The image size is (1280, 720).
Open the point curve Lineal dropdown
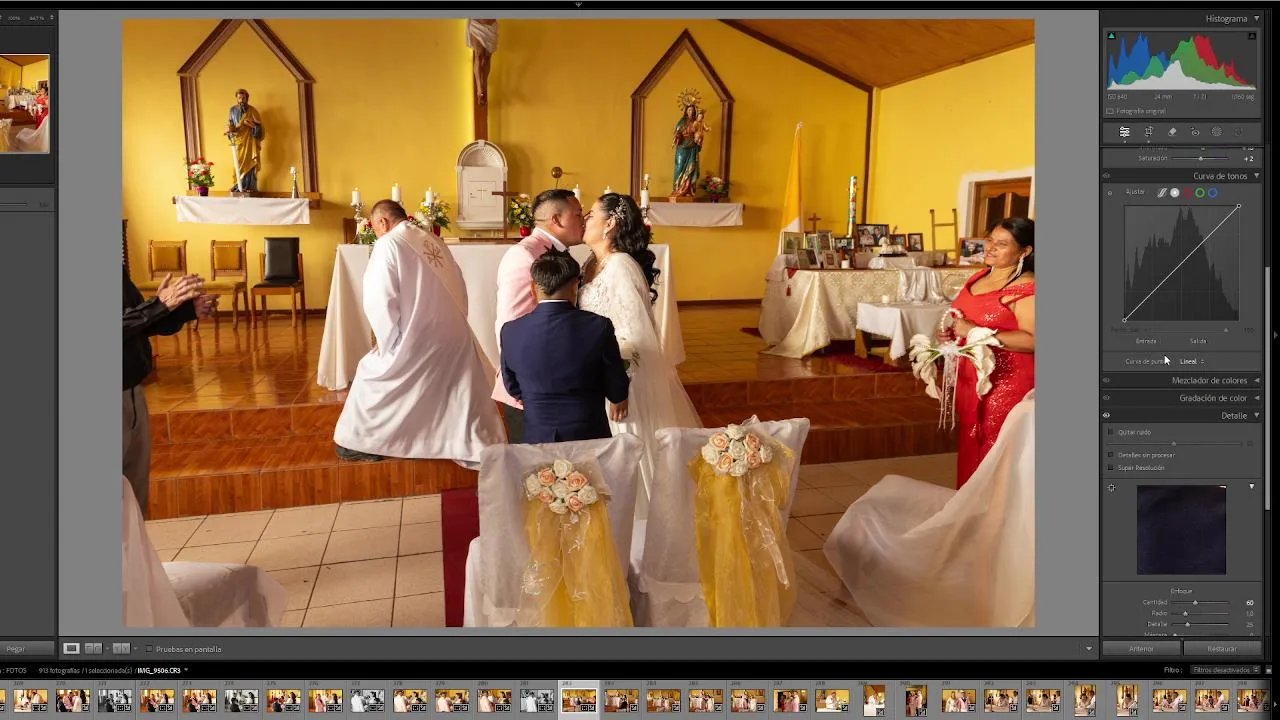pyautogui.click(x=1191, y=361)
